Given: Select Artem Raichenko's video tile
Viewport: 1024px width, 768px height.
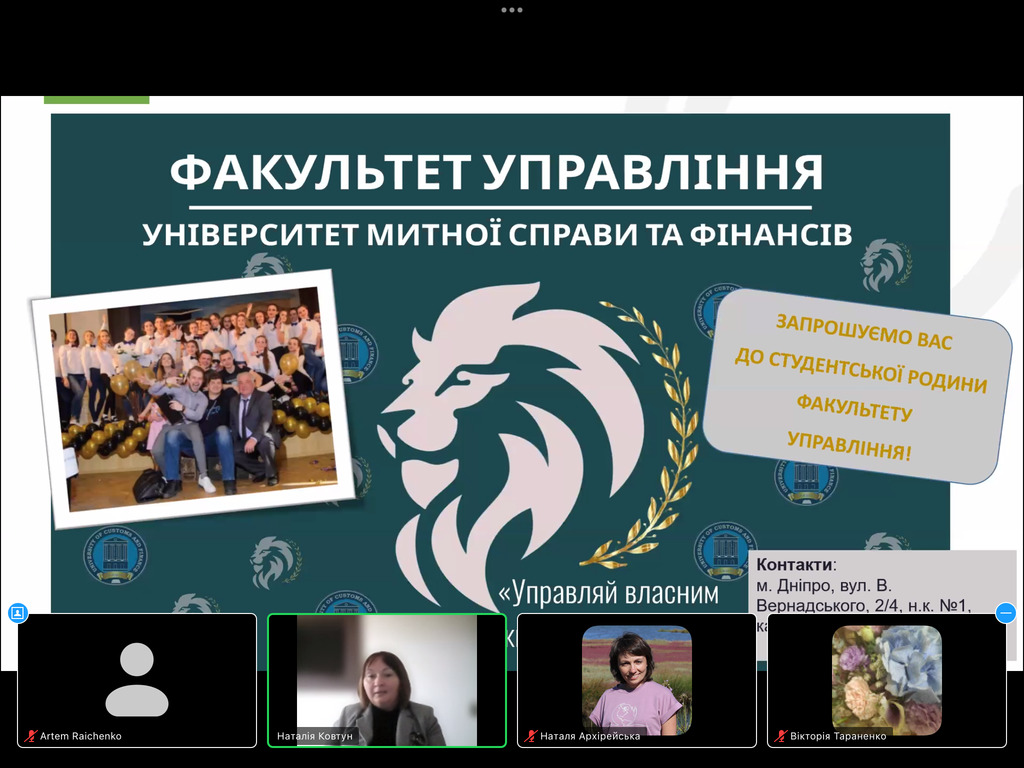Looking at the screenshot, I should 137,680.
